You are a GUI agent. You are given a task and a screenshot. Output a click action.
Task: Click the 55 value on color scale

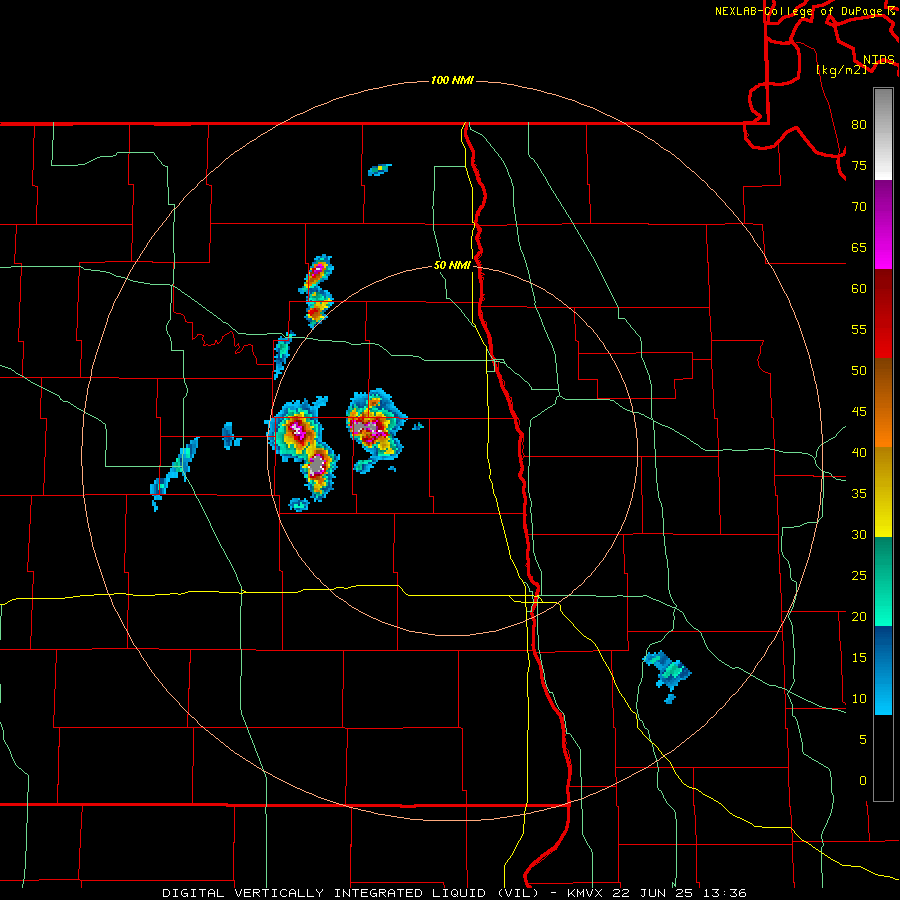click(859, 330)
